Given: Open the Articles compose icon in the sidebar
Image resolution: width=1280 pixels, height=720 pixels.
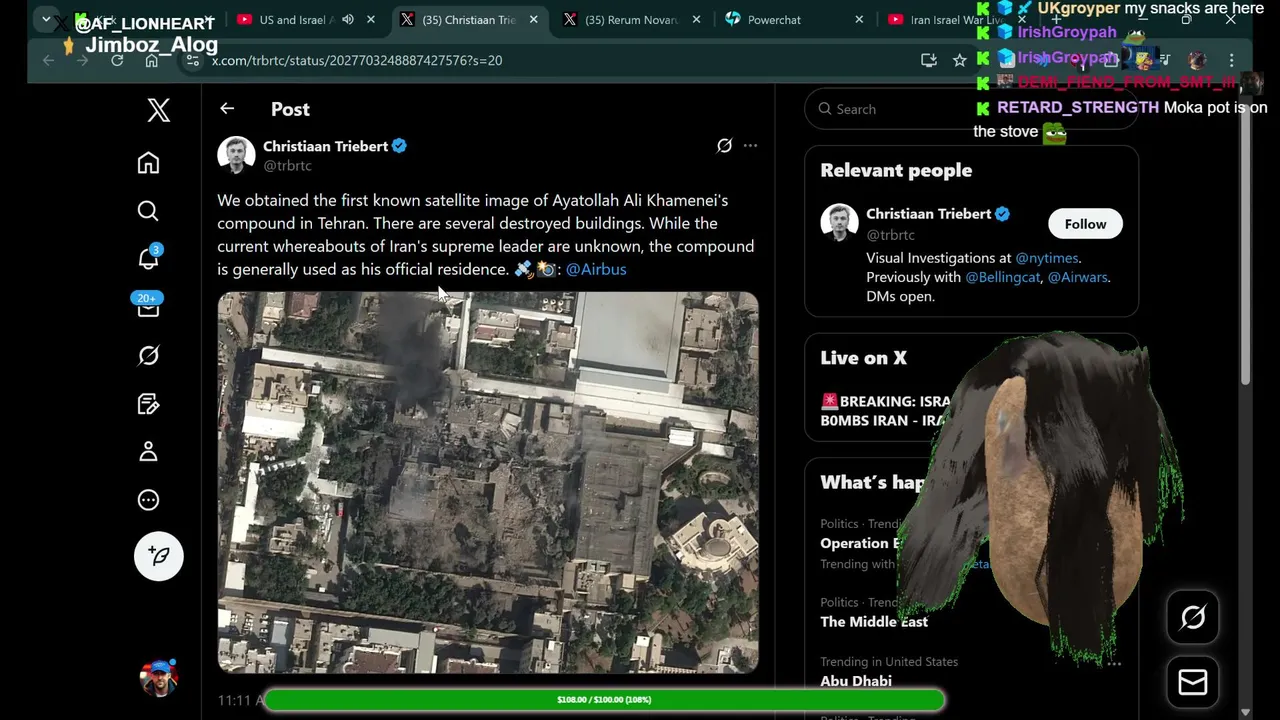Looking at the screenshot, I should 148,404.
